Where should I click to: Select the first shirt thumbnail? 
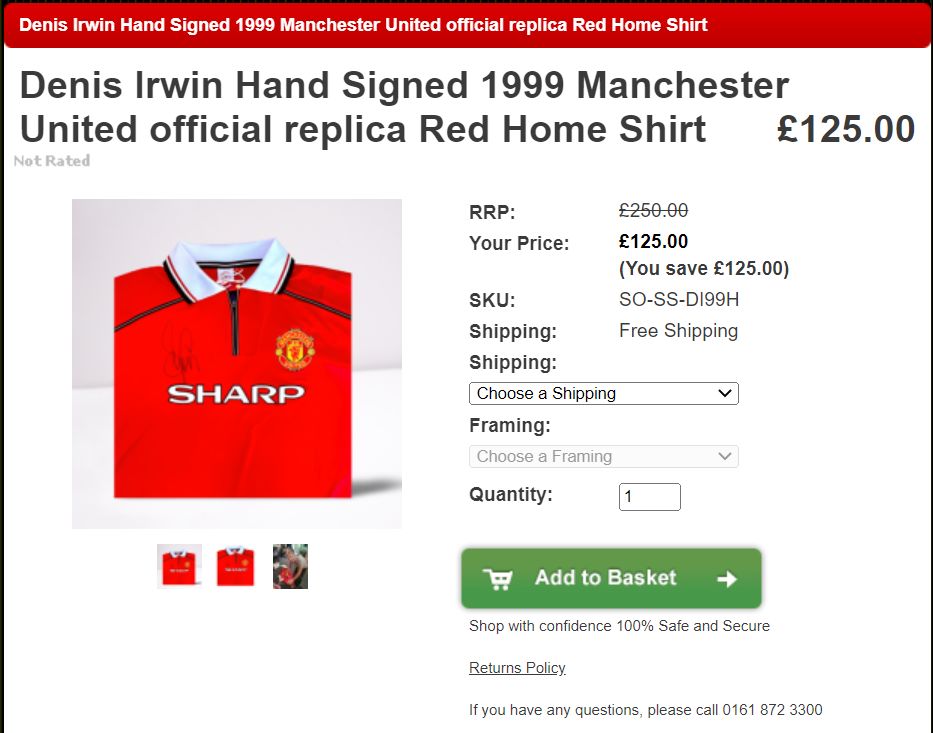click(179, 566)
